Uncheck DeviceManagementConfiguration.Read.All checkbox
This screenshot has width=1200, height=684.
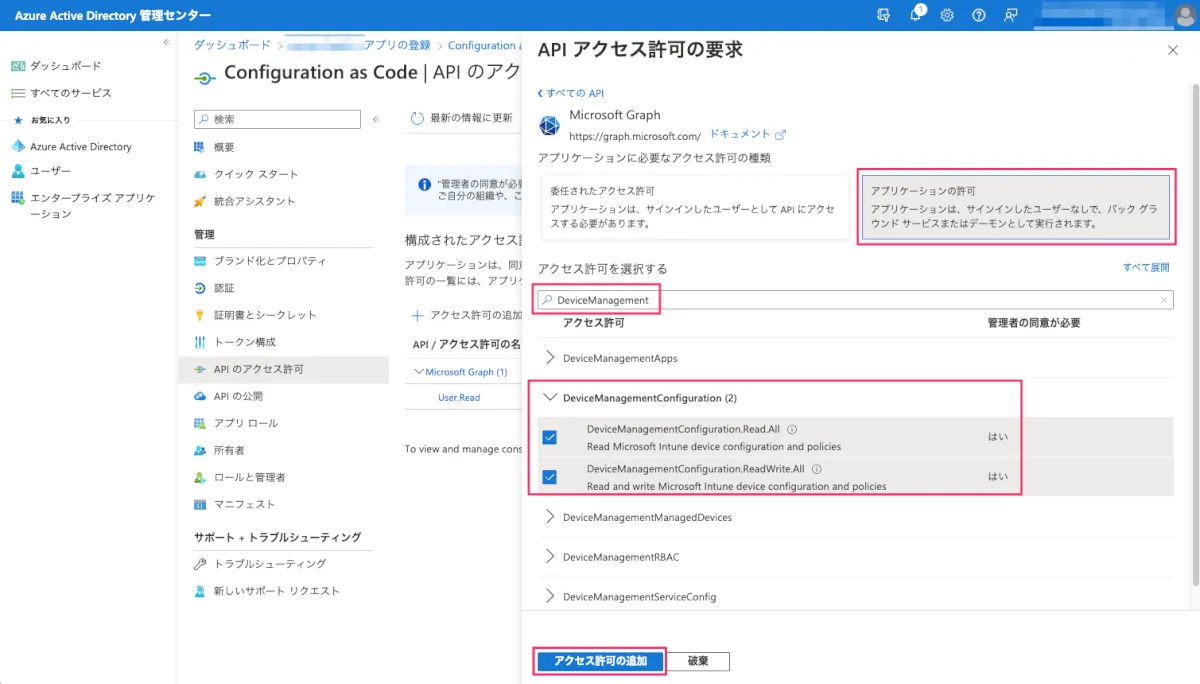[550, 437]
